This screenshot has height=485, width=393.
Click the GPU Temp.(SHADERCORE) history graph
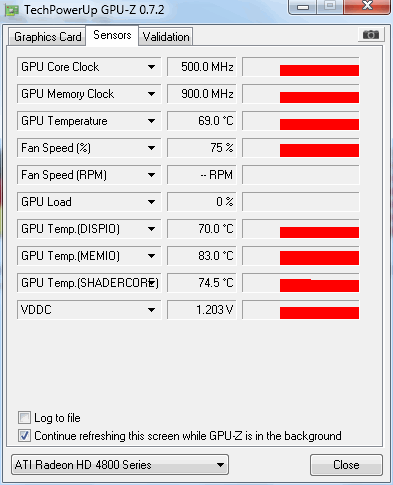point(301,283)
